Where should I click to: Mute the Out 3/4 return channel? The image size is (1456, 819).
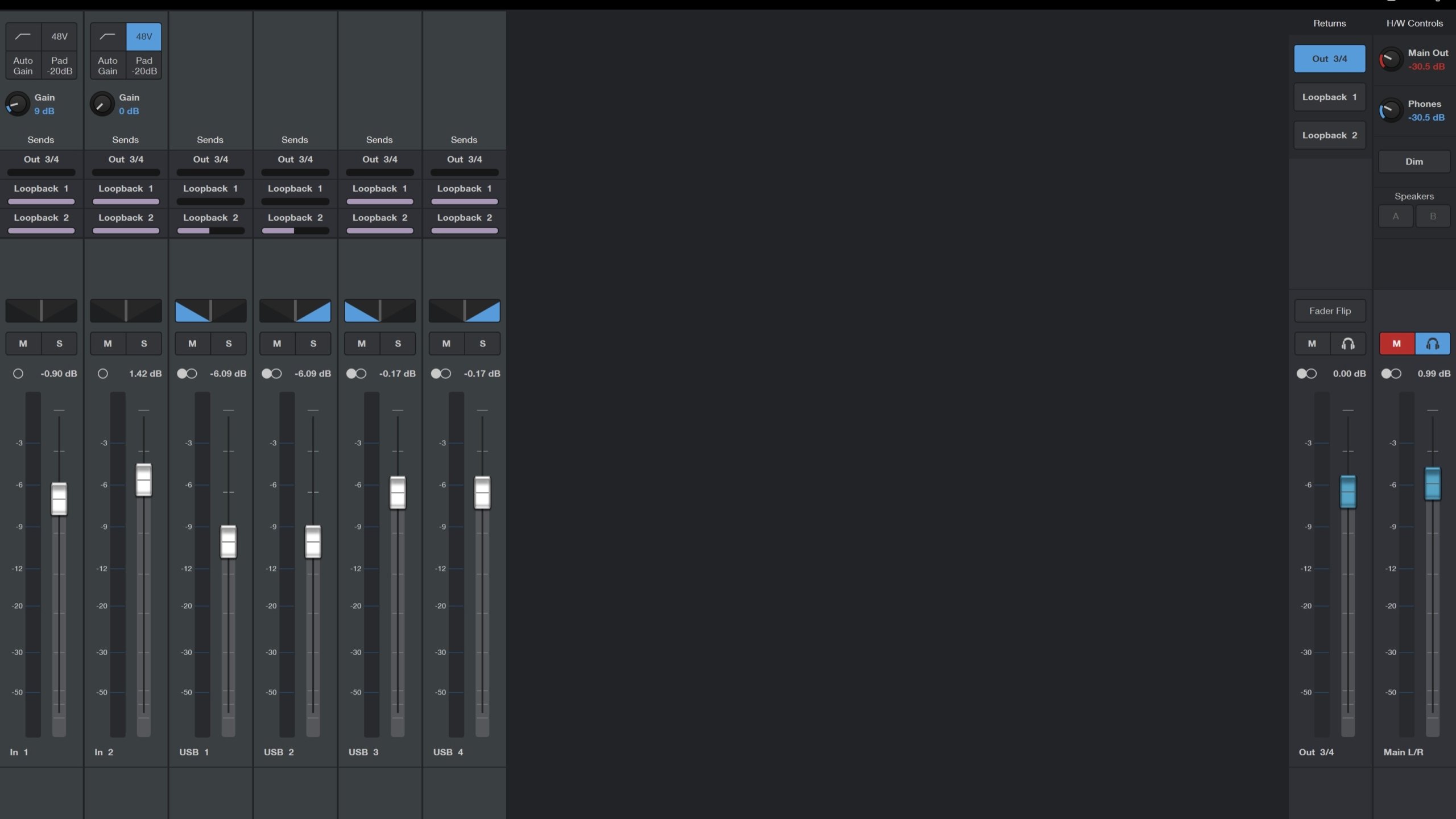pos(1312,344)
